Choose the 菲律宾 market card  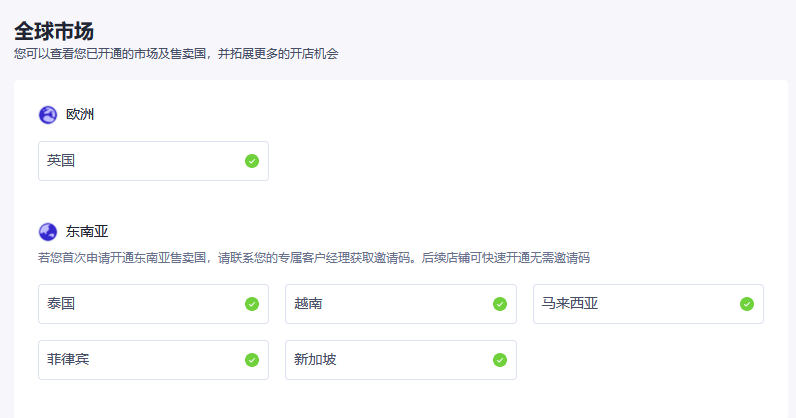click(x=153, y=360)
